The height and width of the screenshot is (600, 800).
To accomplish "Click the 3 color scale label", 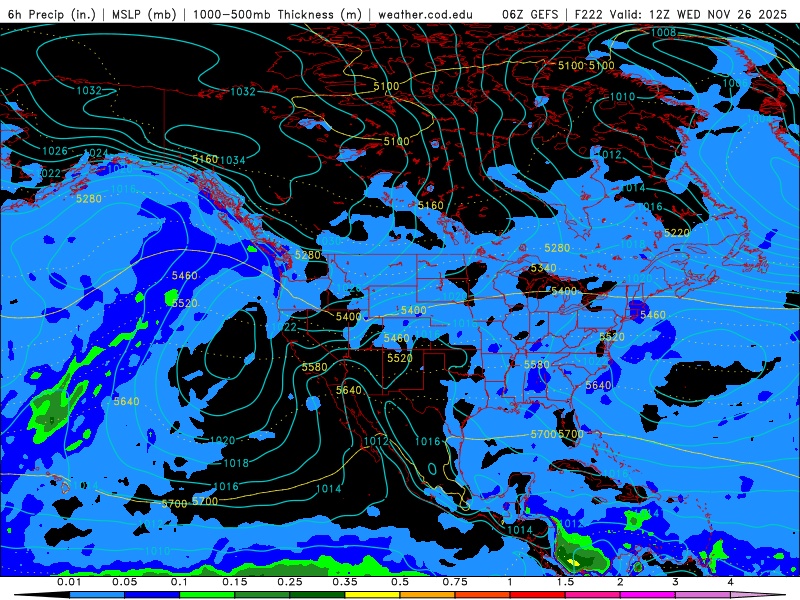I will 676,582.
